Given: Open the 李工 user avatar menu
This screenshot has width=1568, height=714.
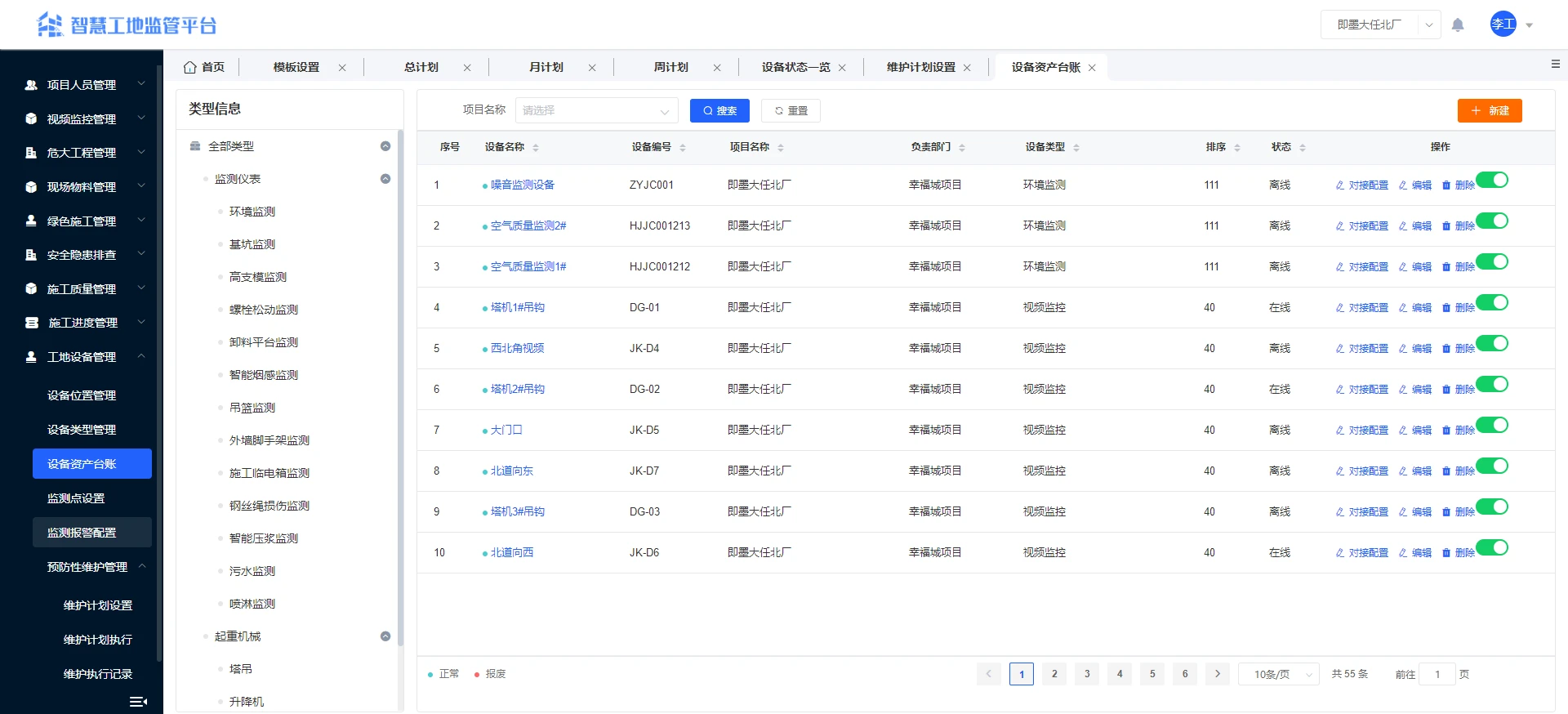Looking at the screenshot, I should pyautogui.click(x=1503, y=25).
